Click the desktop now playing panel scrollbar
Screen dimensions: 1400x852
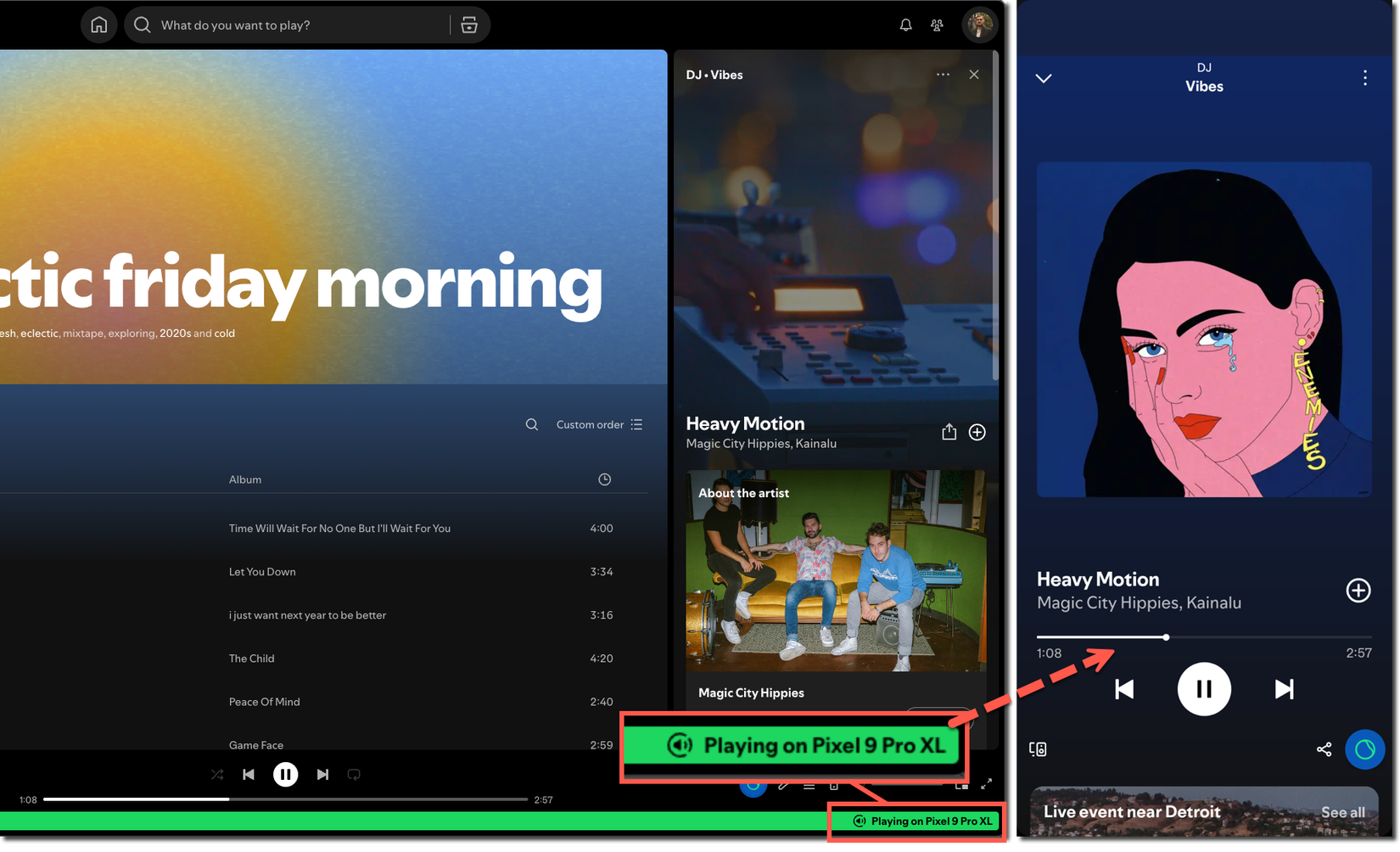pos(996,216)
